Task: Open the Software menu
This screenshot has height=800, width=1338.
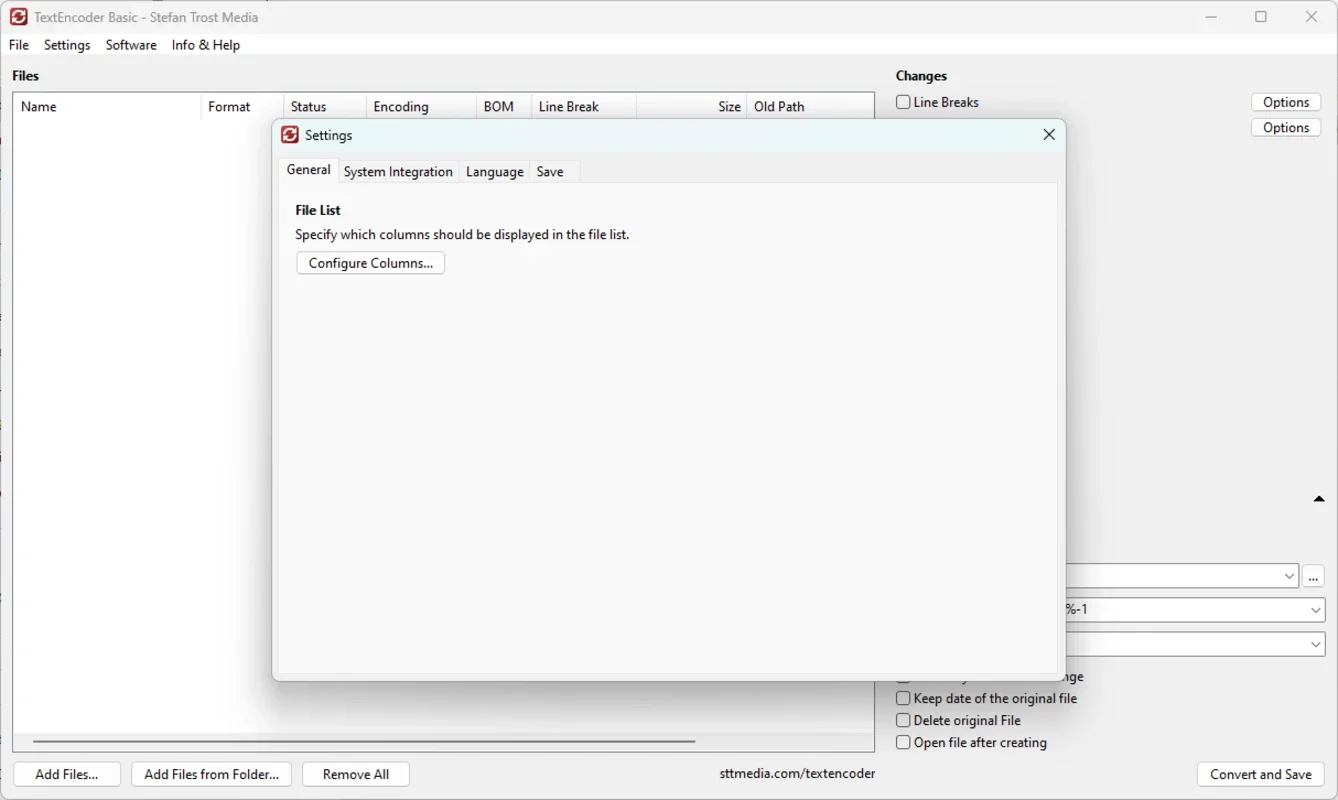Action: pos(131,45)
